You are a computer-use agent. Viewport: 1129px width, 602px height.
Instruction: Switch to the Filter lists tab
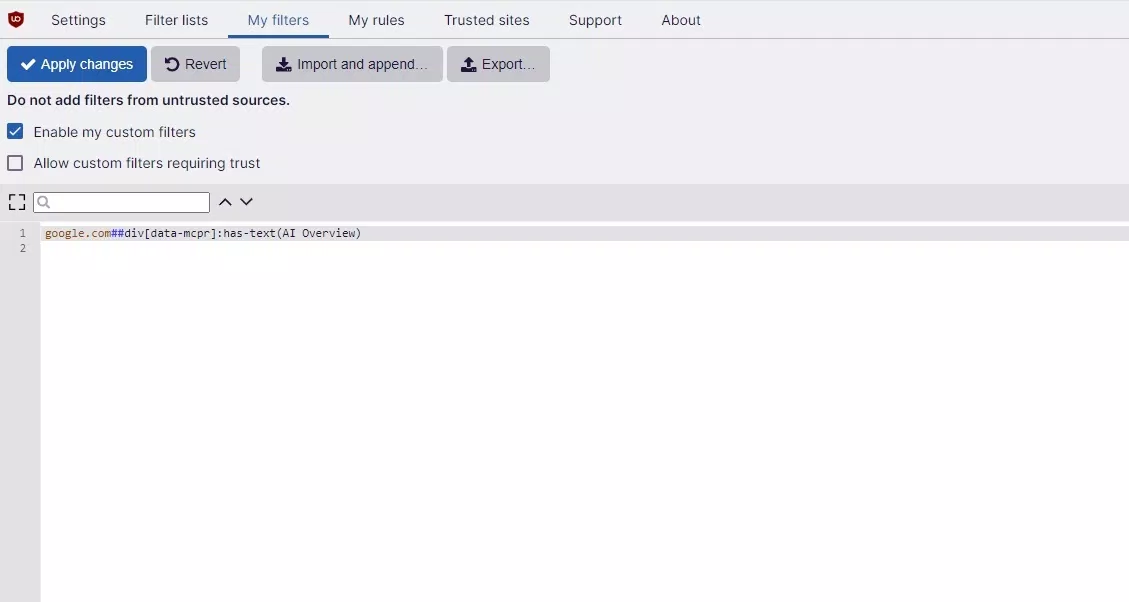(176, 20)
